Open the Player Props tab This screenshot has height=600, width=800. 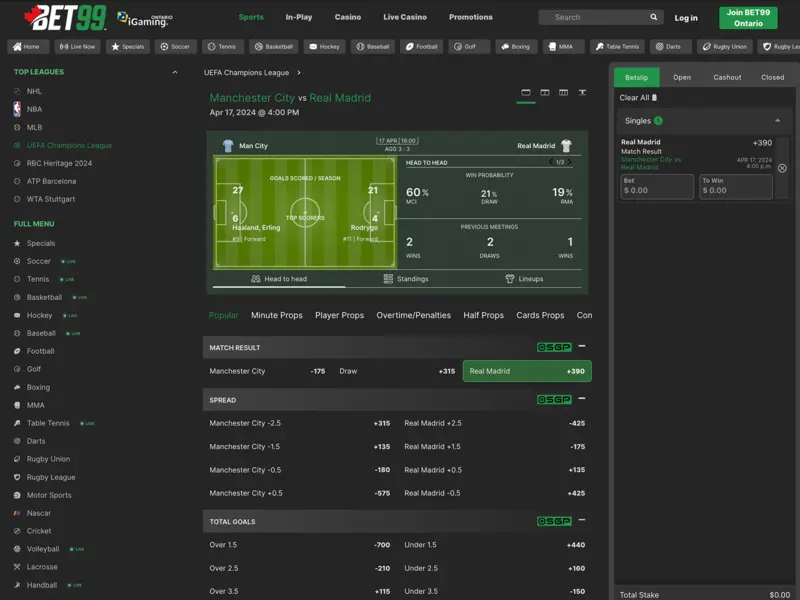[x=339, y=315]
